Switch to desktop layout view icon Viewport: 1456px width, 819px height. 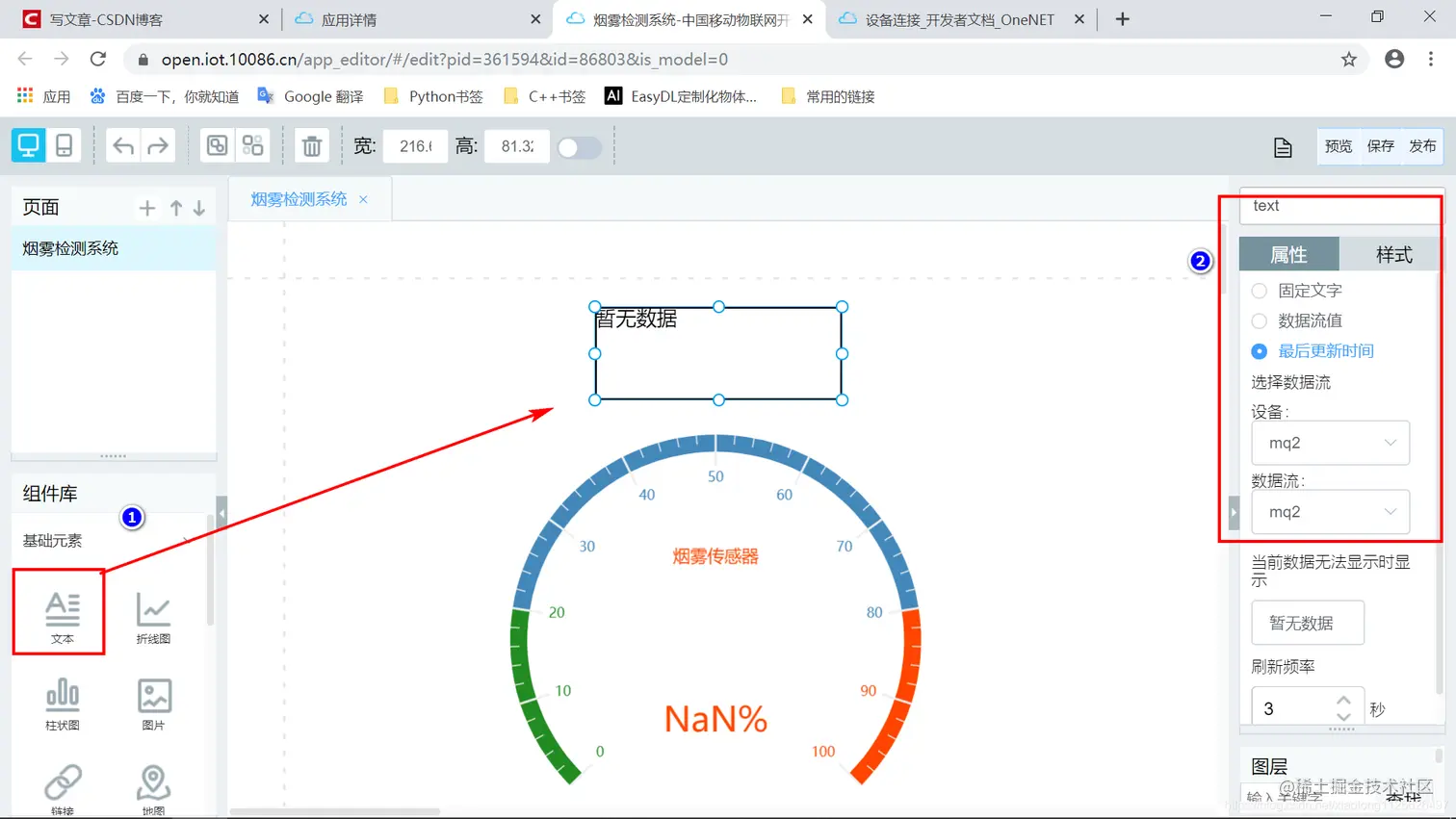coord(28,145)
